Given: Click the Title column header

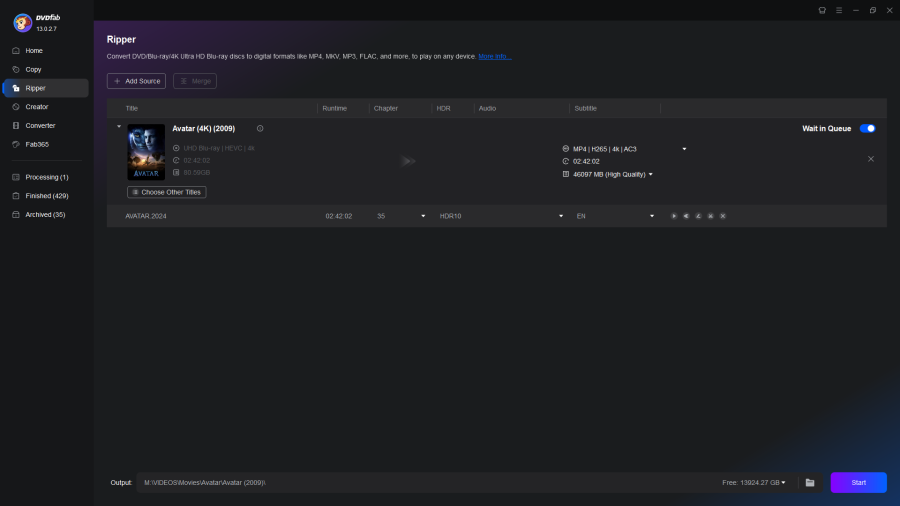Looking at the screenshot, I should (131, 108).
